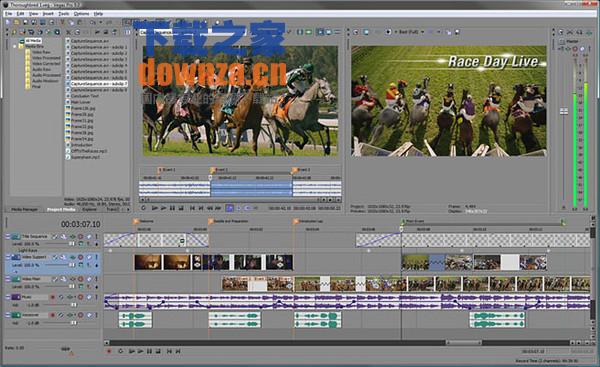Toggle preview on external monitor
The height and width of the screenshot is (367, 600).
pyautogui.click(x=366, y=32)
